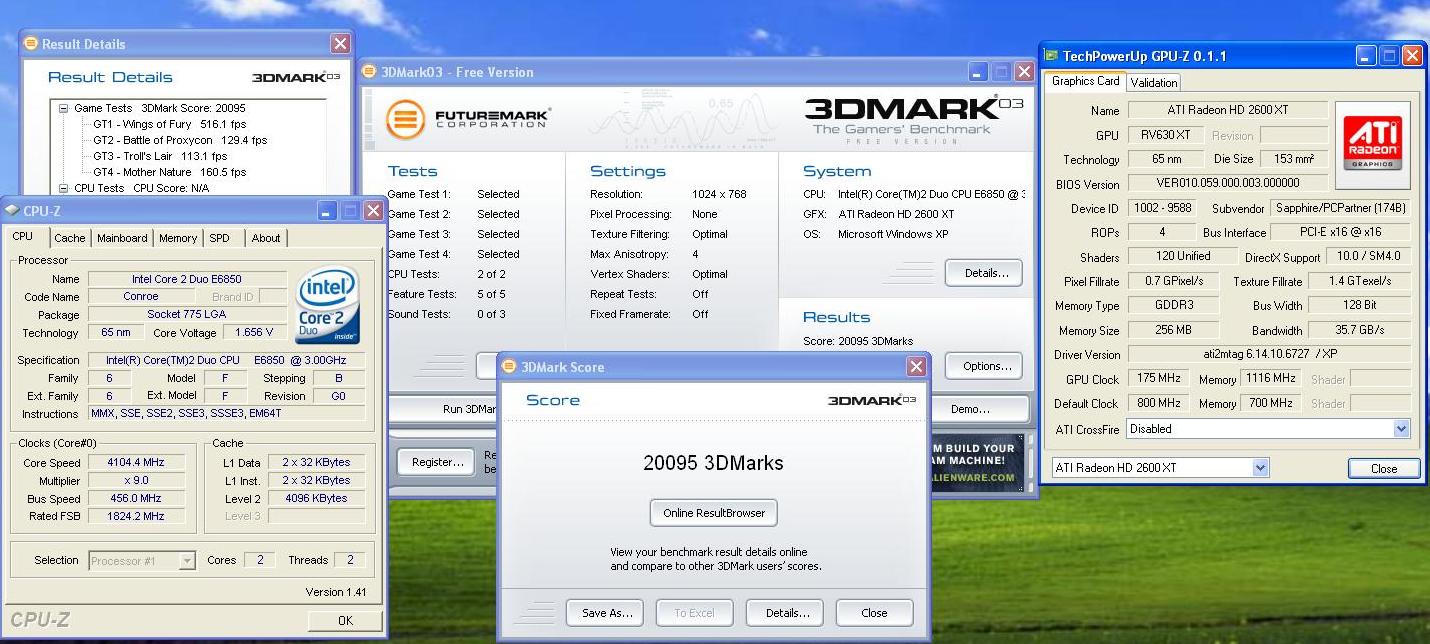Click the Driver Version field in GPU-Z

click(x=1269, y=355)
